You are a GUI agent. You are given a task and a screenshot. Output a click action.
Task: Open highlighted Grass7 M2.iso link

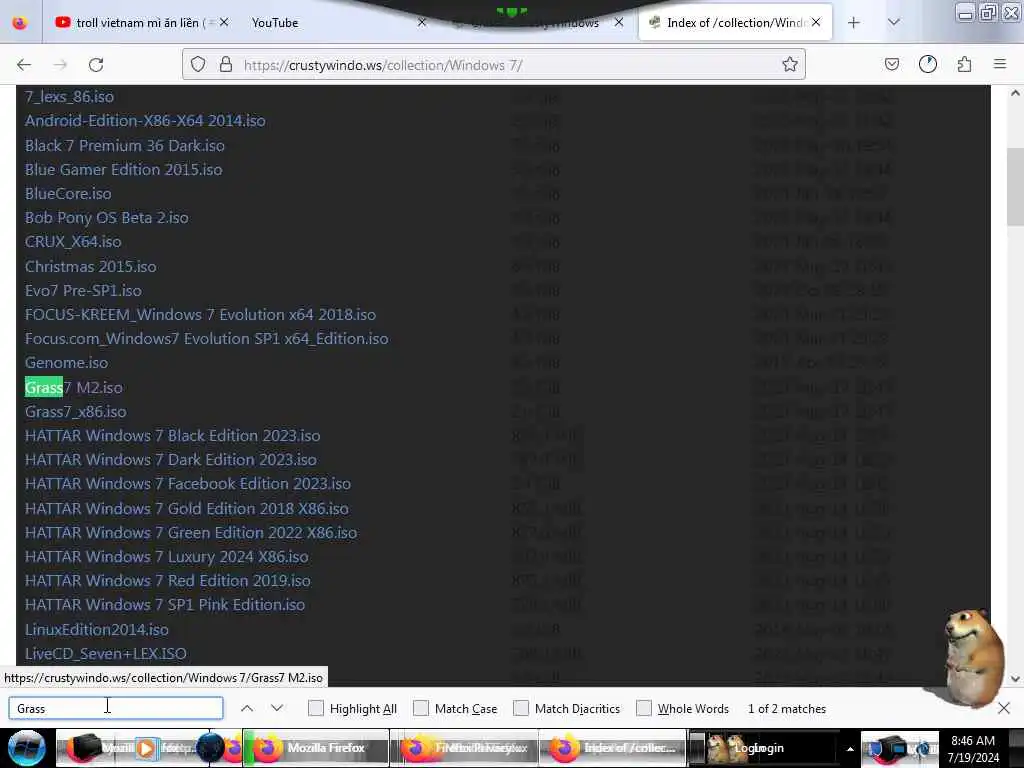(x=74, y=388)
